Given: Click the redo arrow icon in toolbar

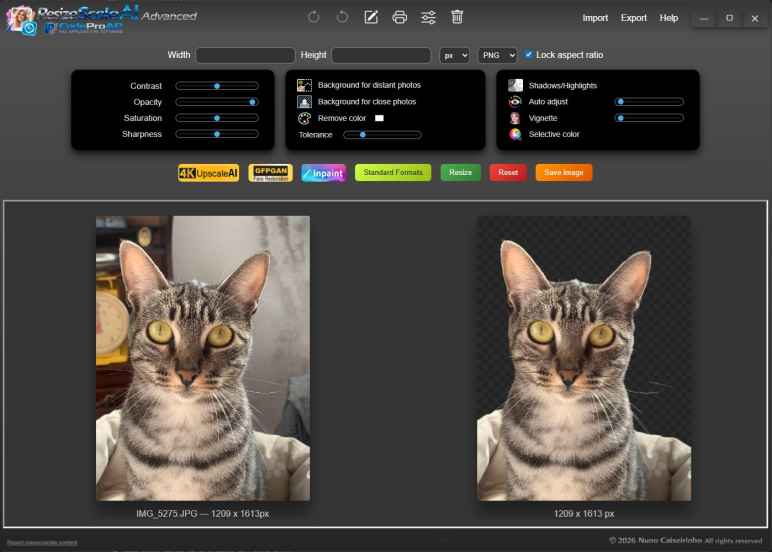Looking at the screenshot, I should point(342,17).
